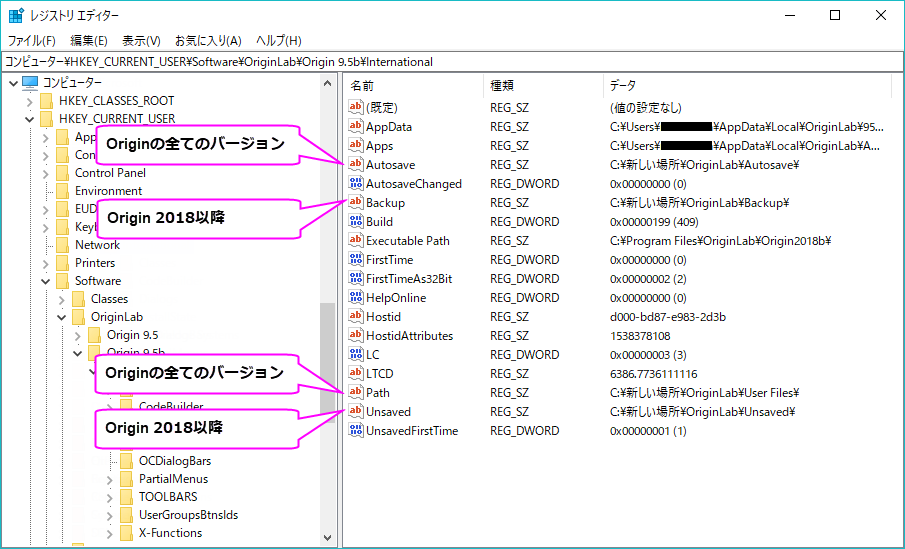The image size is (905, 549).
Task: Click the data C:¥新しい場所¥OriginLab¥User Files¥
Action: pyautogui.click(x=704, y=393)
